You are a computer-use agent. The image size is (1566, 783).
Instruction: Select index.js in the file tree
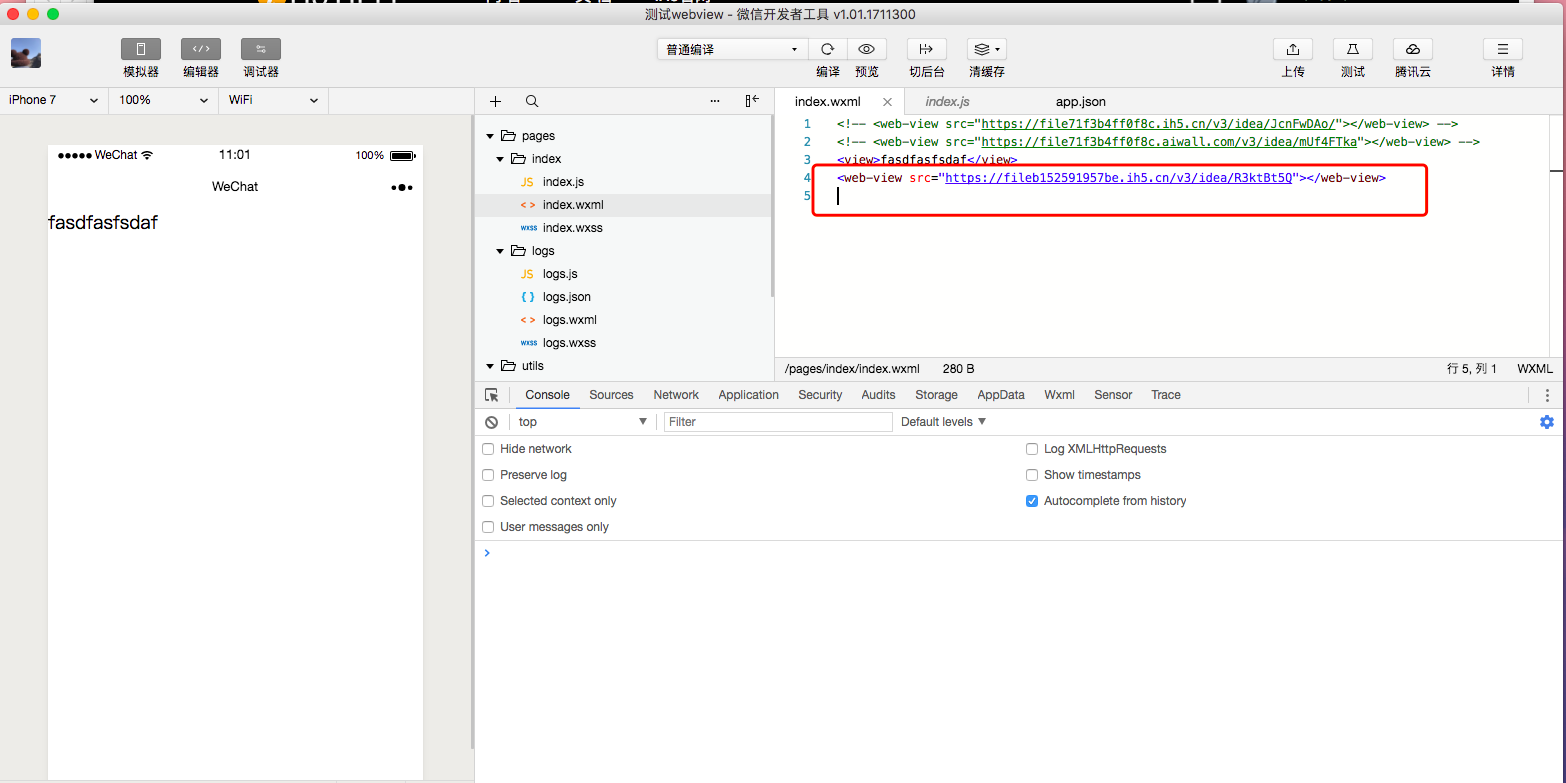tap(563, 182)
